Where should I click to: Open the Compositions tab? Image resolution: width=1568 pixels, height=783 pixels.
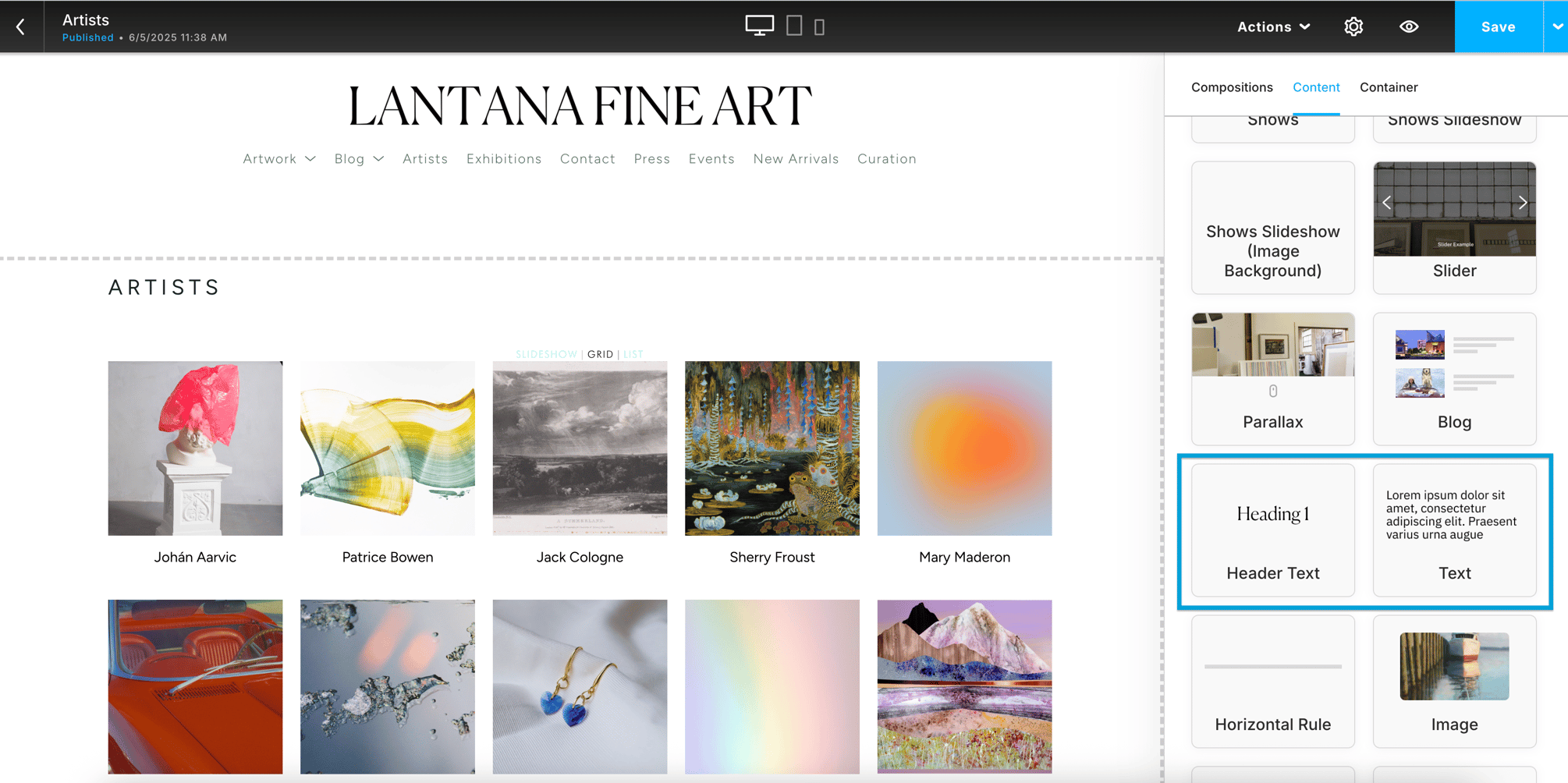click(x=1232, y=87)
